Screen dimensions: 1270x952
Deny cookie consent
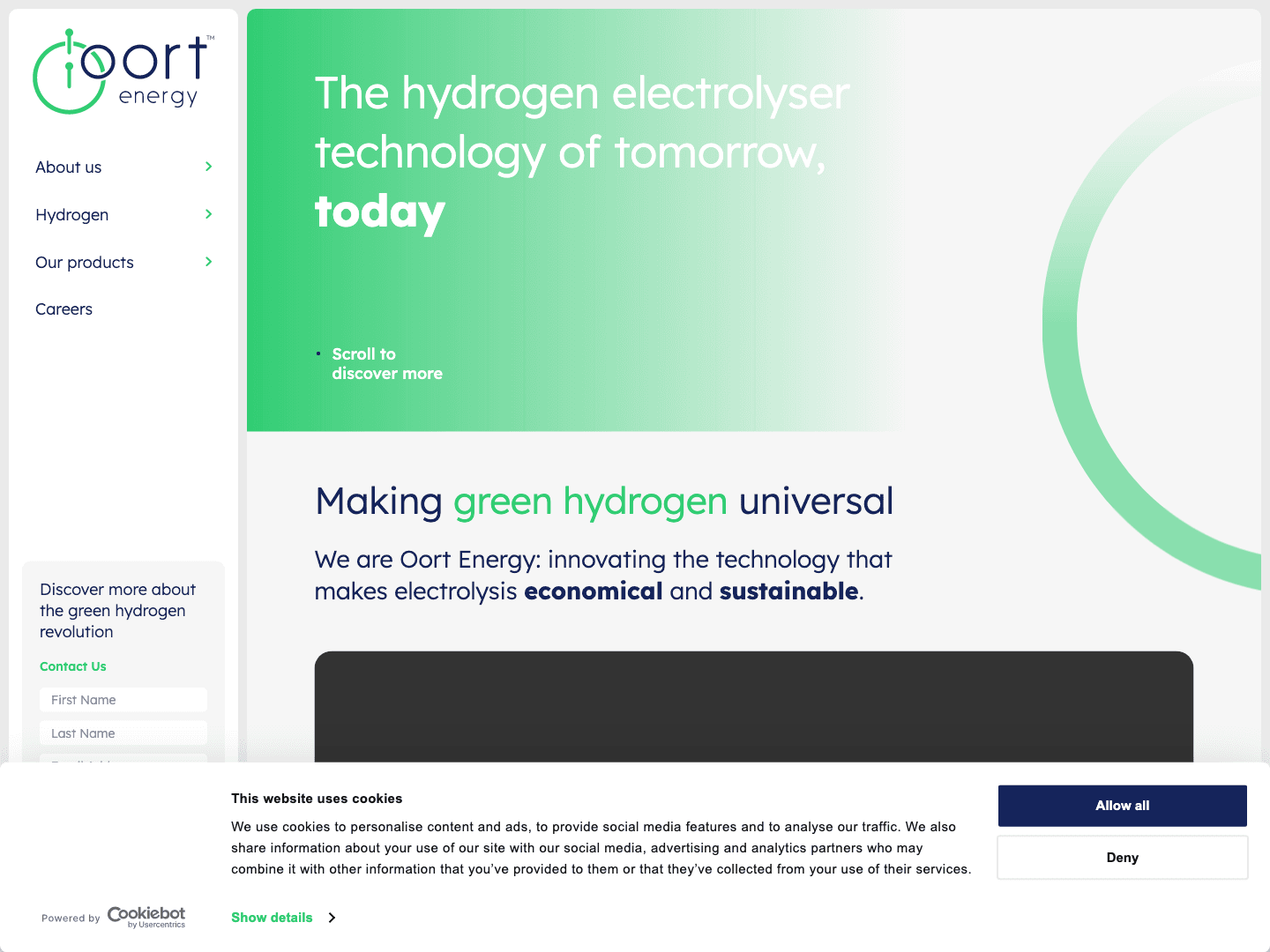[1122, 857]
